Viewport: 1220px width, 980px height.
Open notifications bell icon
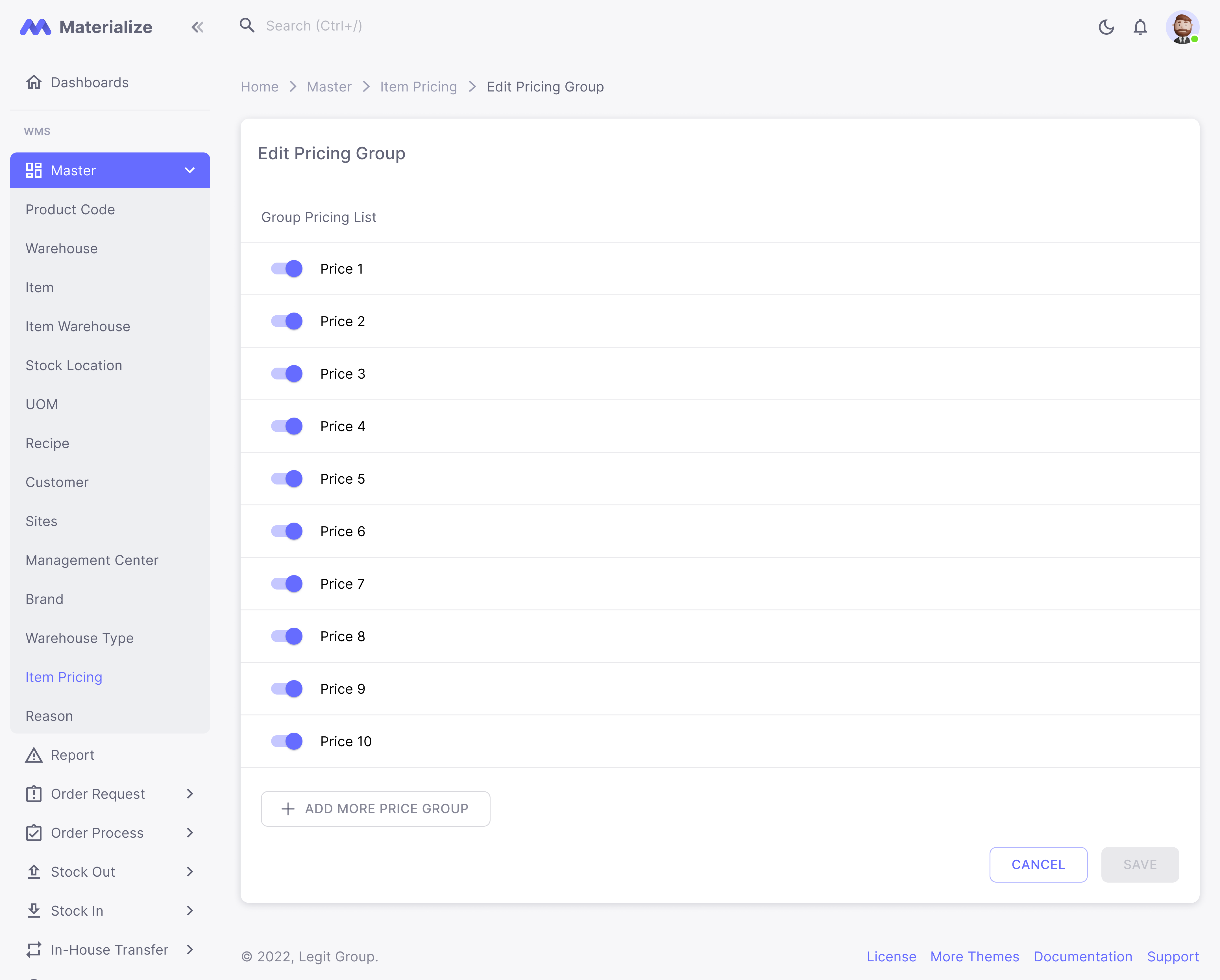coord(1140,27)
